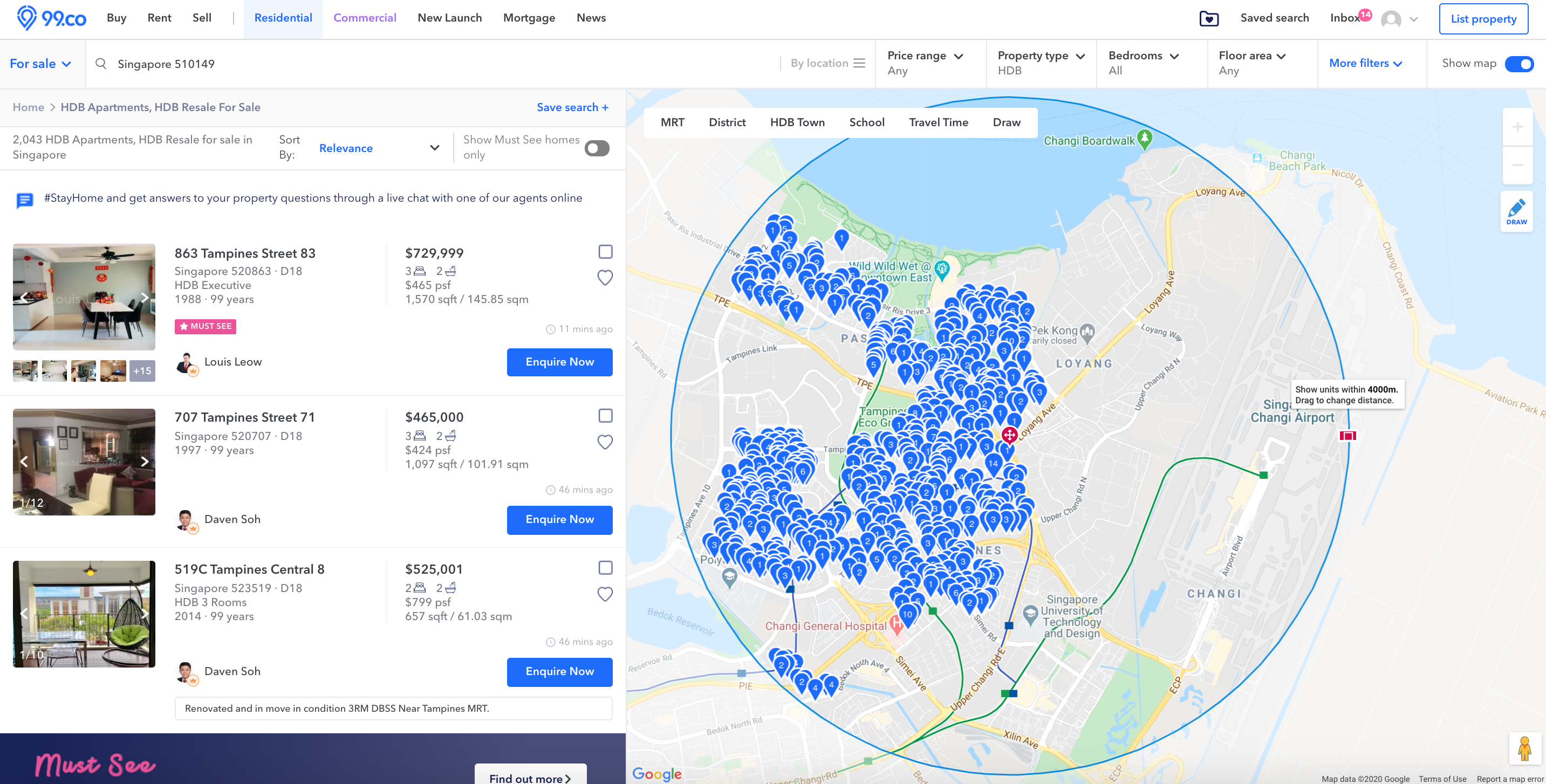Tick the 707 Tampines Street 71 checkbox
The height and width of the screenshot is (784, 1546).
(x=605, y=416)
